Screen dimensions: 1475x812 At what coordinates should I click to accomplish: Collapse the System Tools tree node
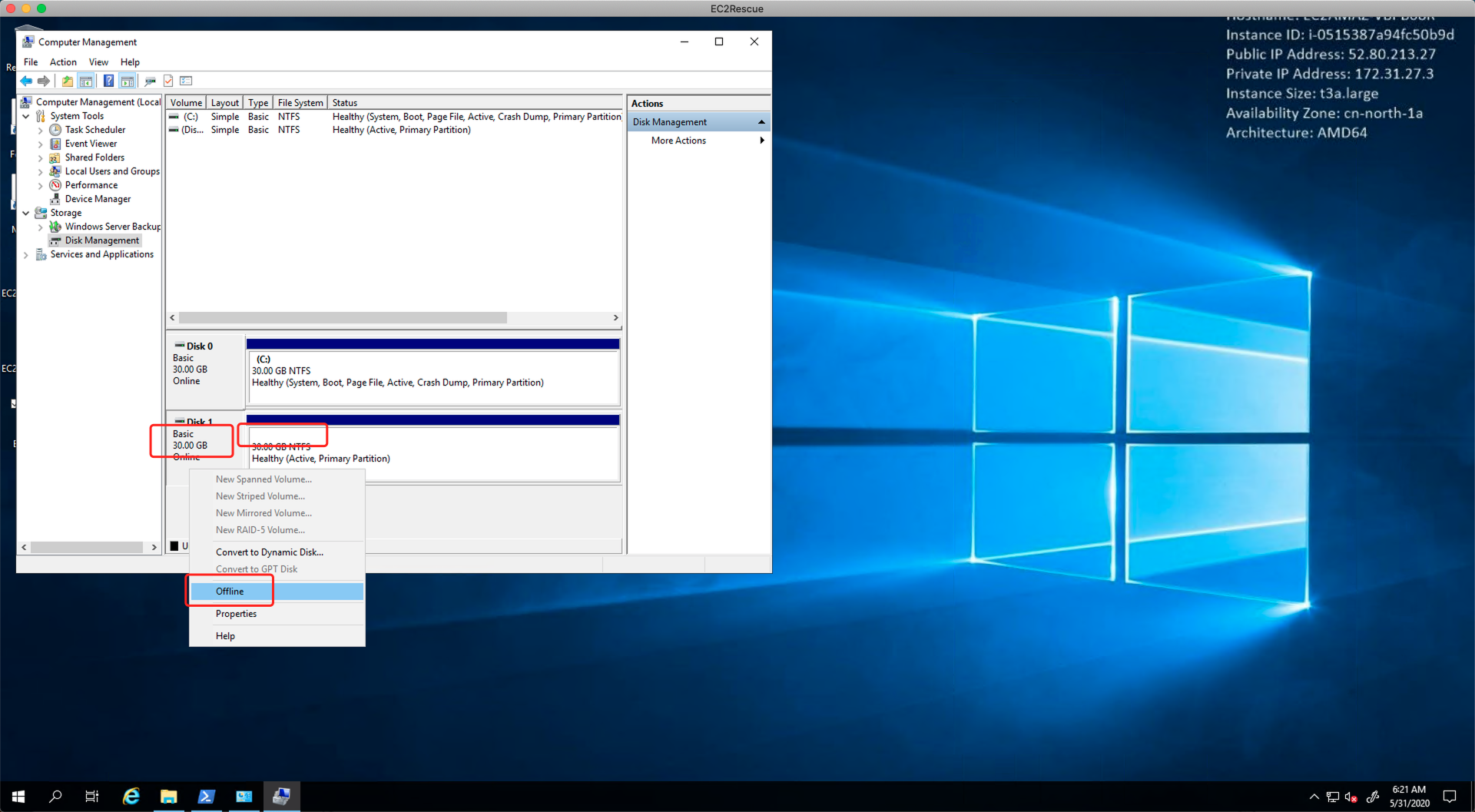pos(26,117)
